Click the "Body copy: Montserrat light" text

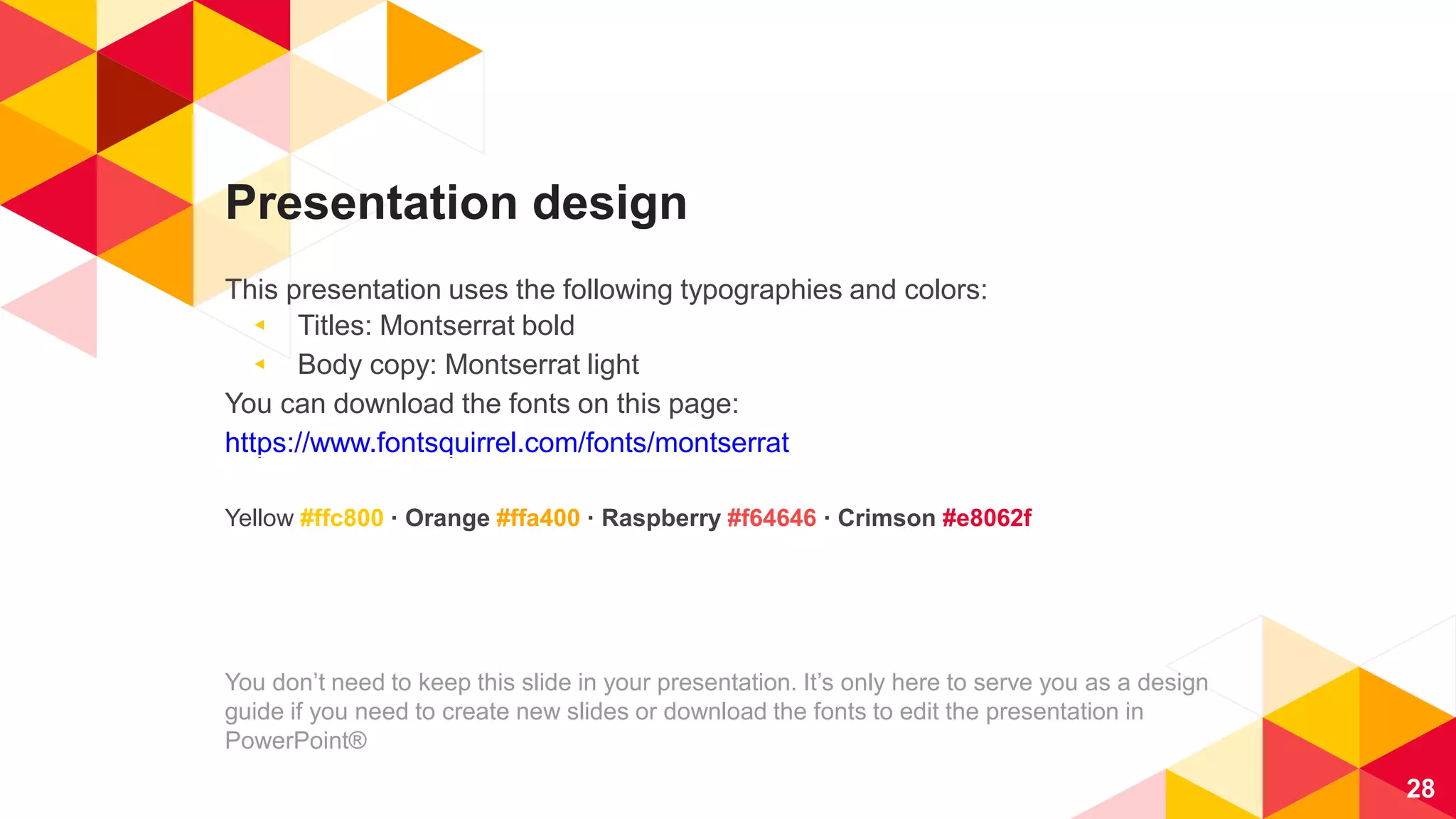468,365
